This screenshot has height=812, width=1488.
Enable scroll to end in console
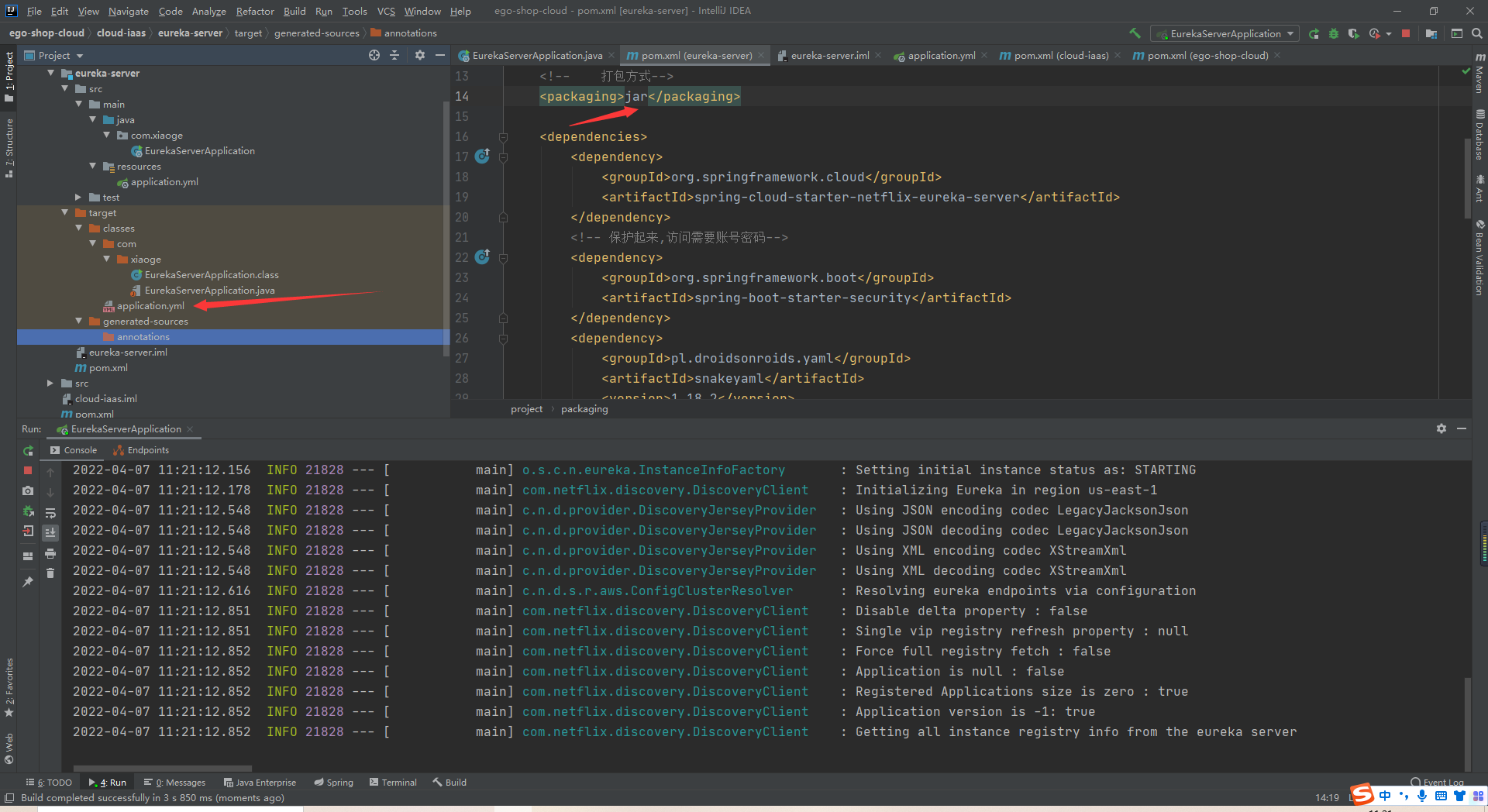coord(51,532)
